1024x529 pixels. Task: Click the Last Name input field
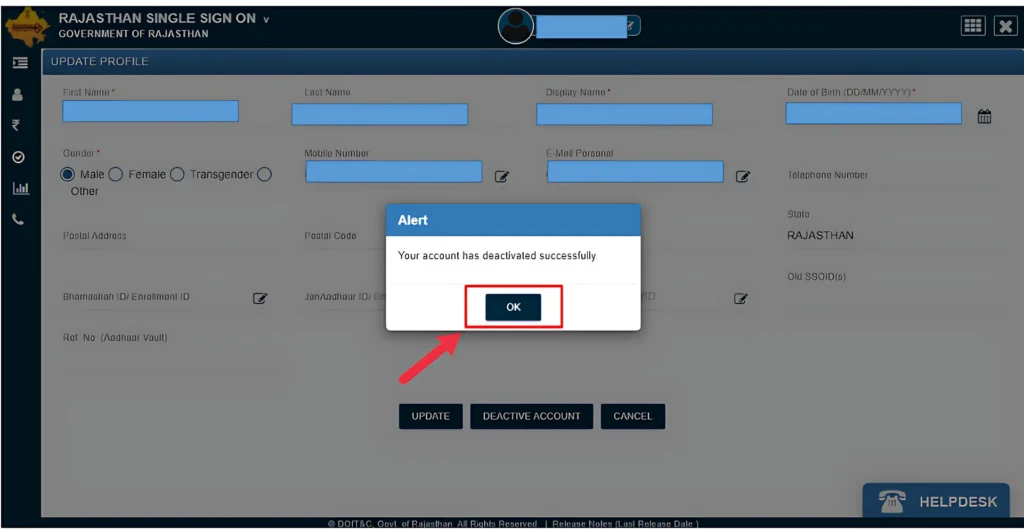coord(379,114)
